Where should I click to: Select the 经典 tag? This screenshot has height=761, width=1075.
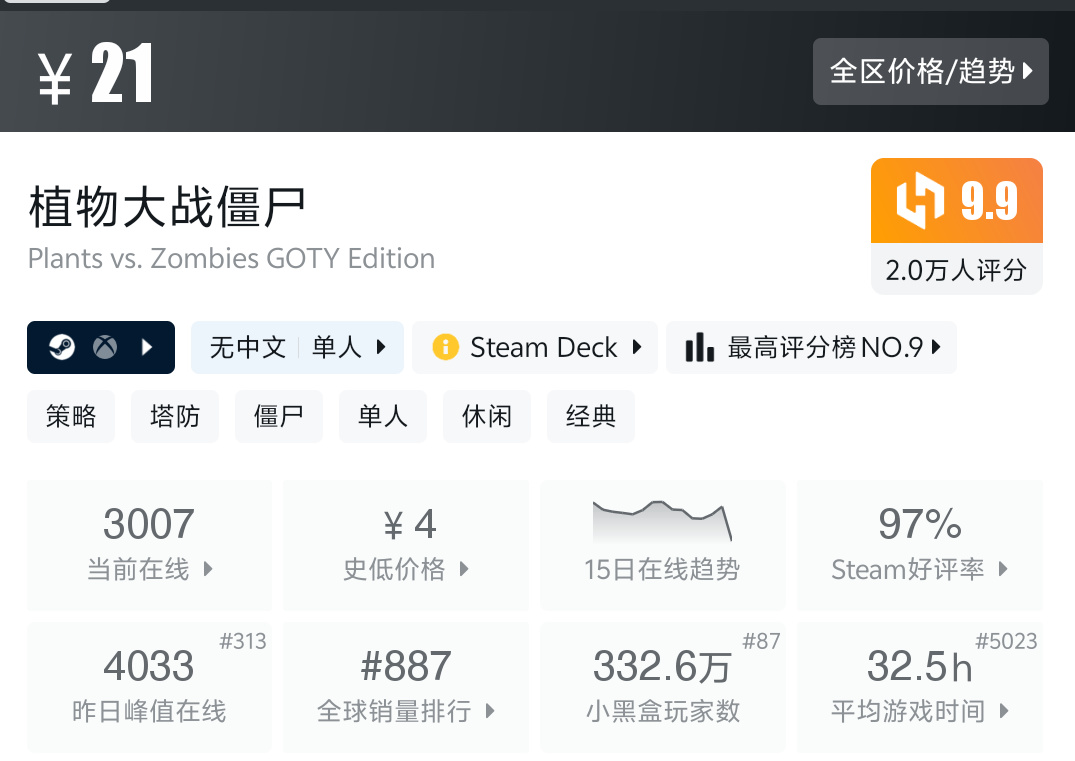[x=590, y=416]
